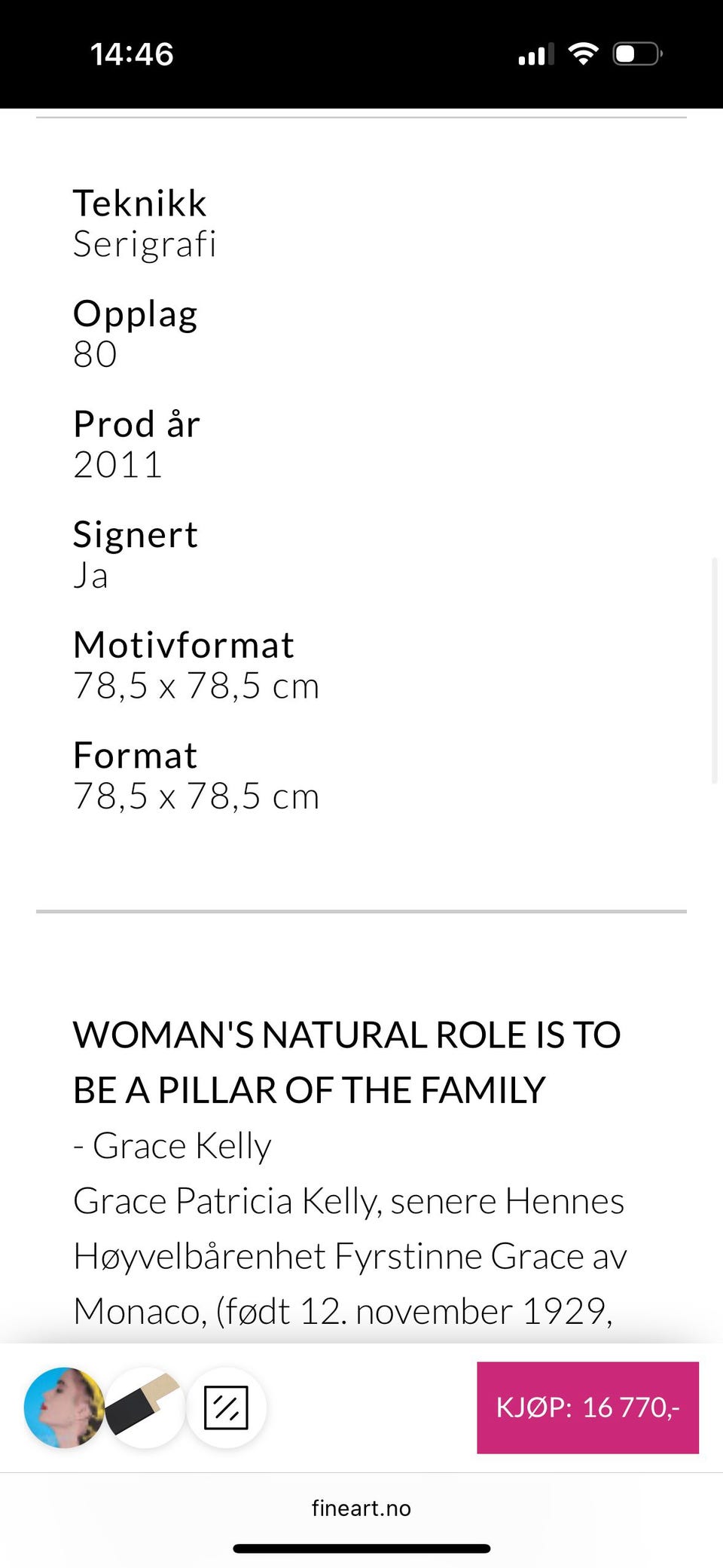
Task: Tap the '- Grace Kelly' attribution line
Action: pos(172,1146)
